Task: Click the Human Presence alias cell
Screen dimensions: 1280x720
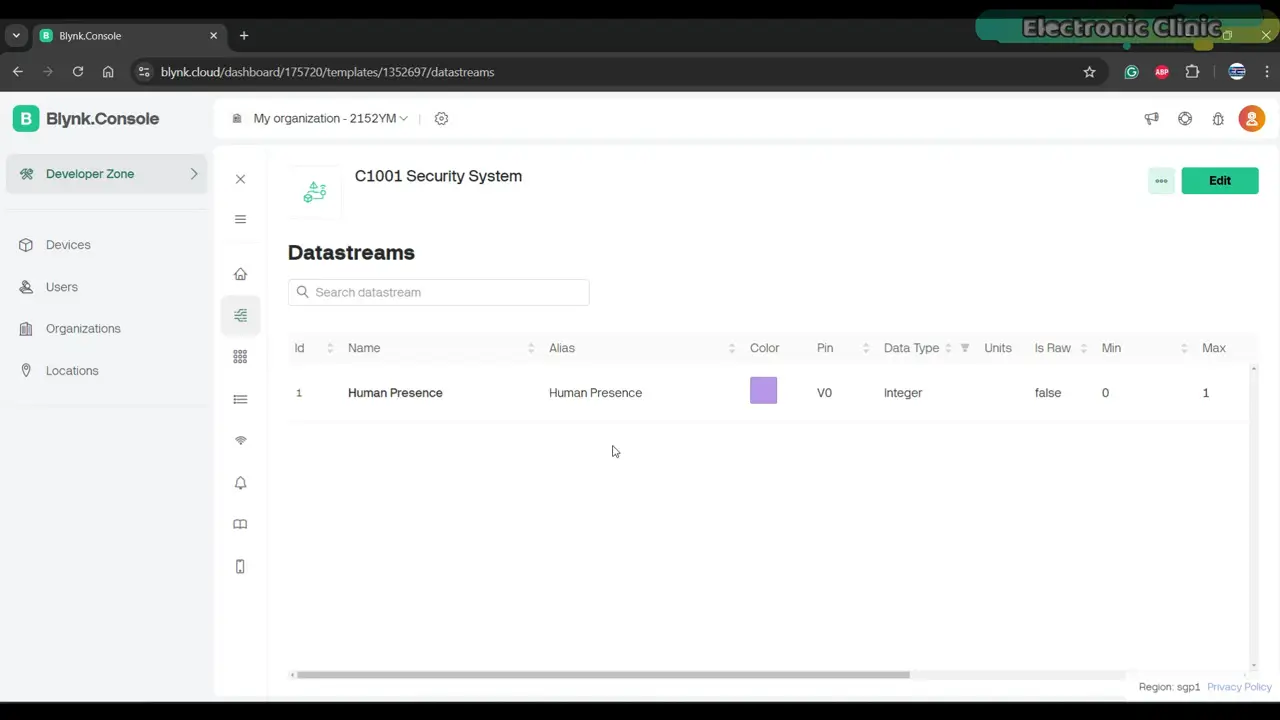Action: pos(595,393)
